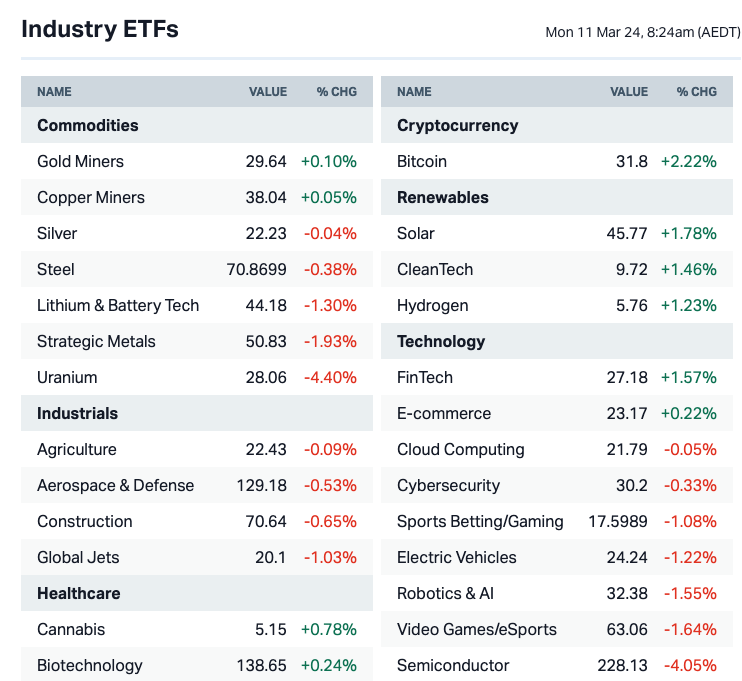Click the Industry ETFs page title
The image size is (742, 681).
click(100, 29)
